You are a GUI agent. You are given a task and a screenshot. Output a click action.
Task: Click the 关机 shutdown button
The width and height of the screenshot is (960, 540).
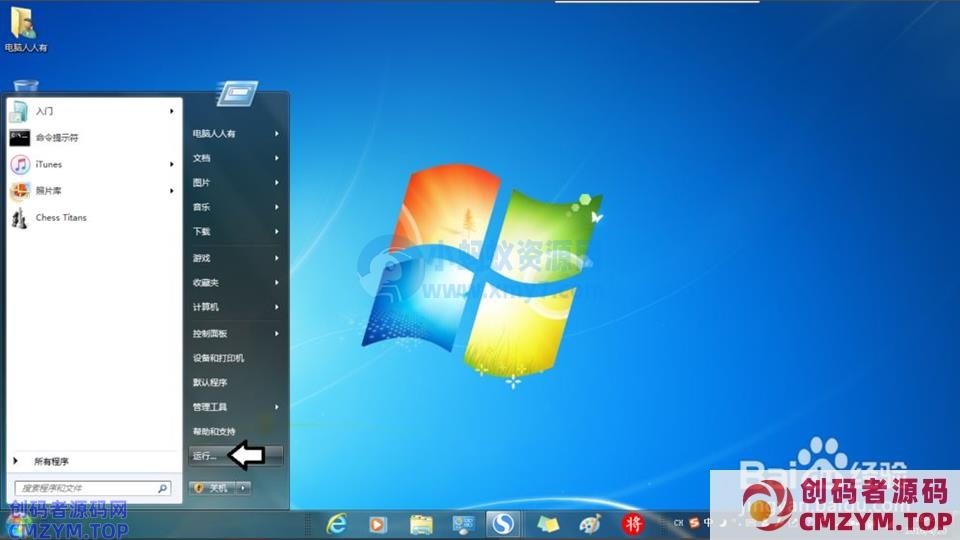(213, 488)
